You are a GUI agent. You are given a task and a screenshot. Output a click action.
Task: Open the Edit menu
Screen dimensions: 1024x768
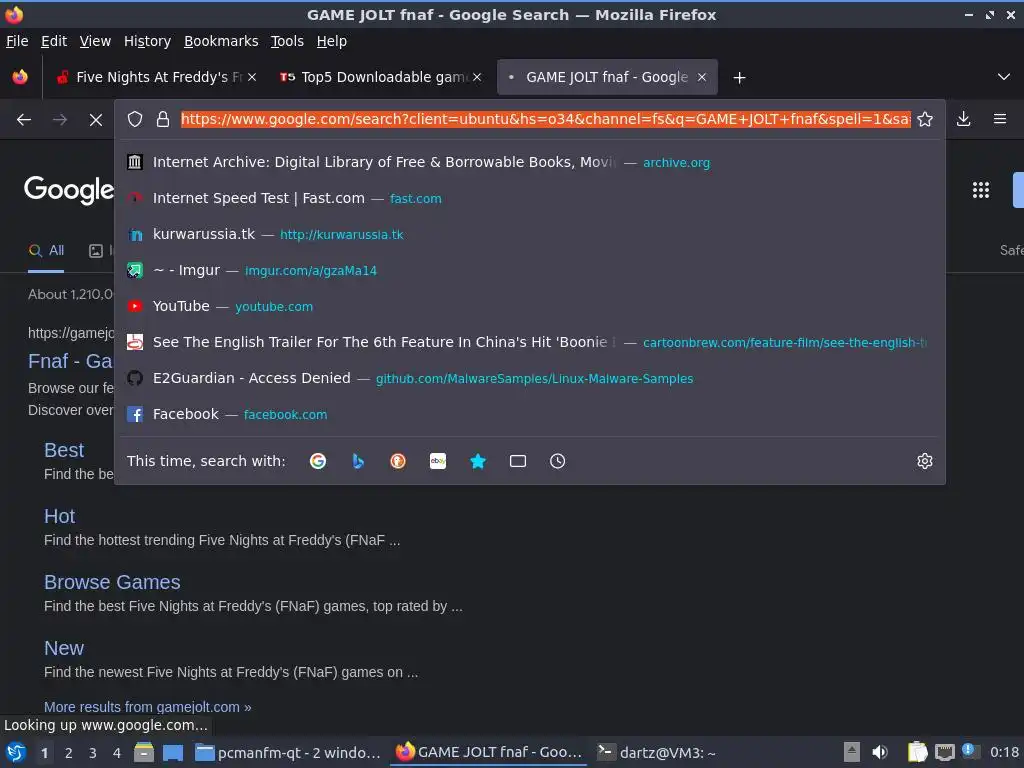pyautogui.click(x=54, y=41)
